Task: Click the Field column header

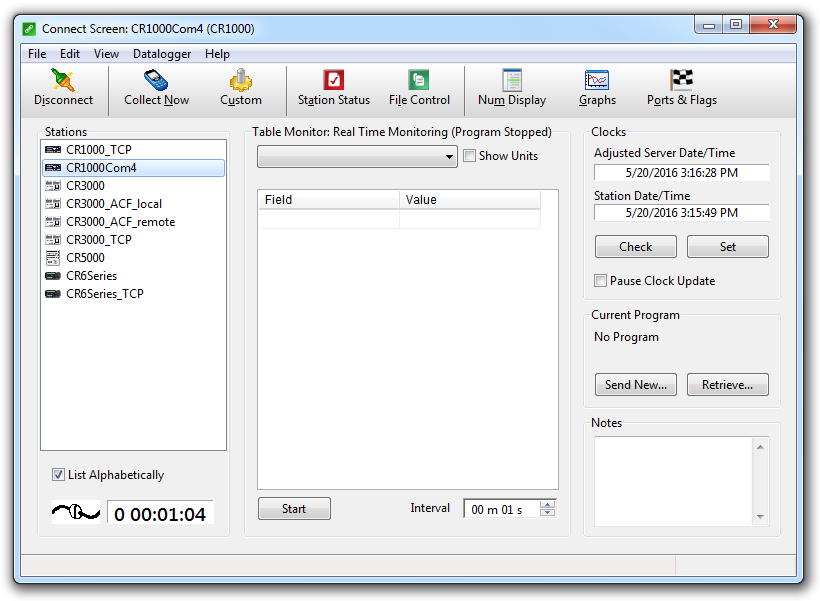Action: pos(329,200)
